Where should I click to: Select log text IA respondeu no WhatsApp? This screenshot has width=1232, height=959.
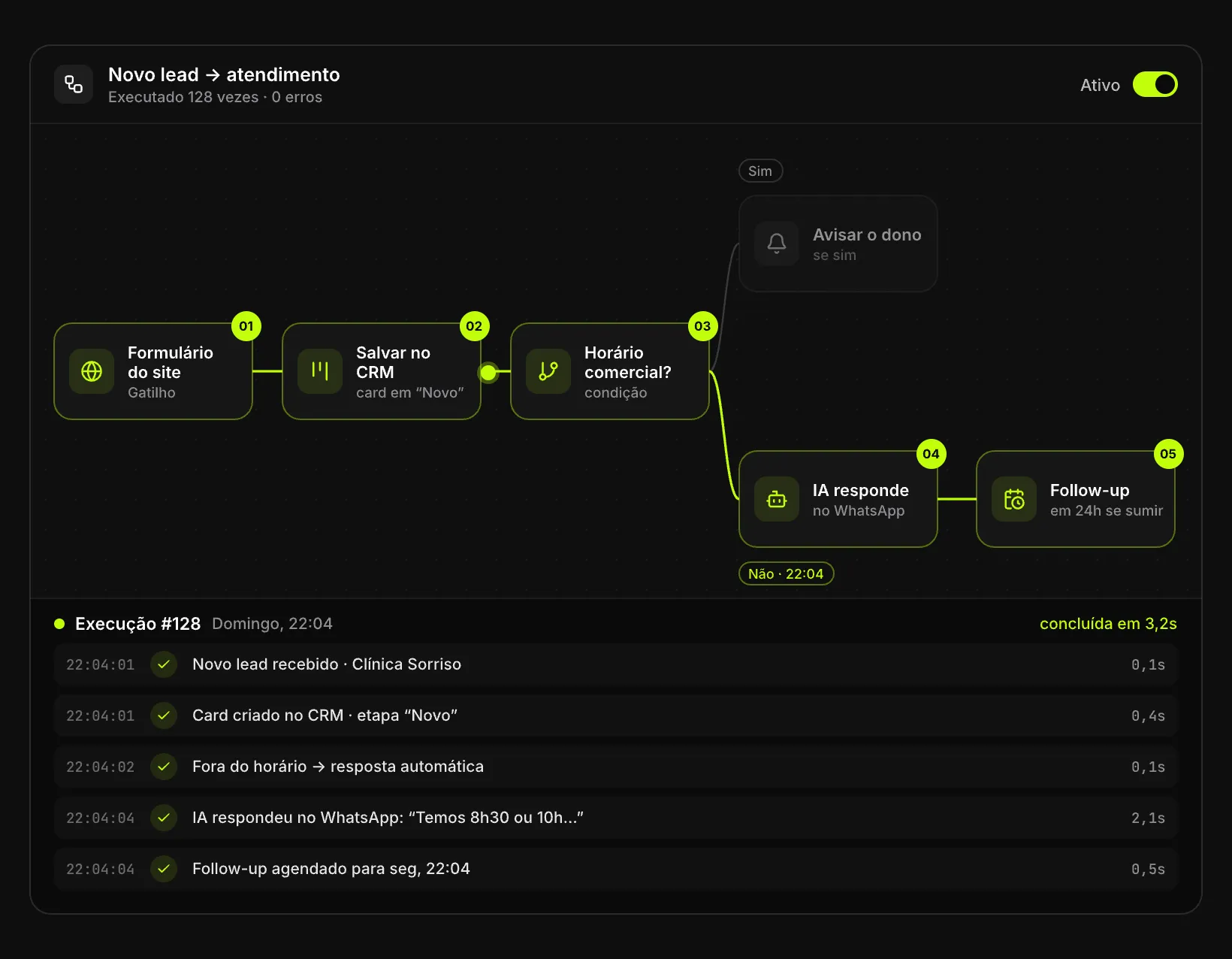click(388, 818)
